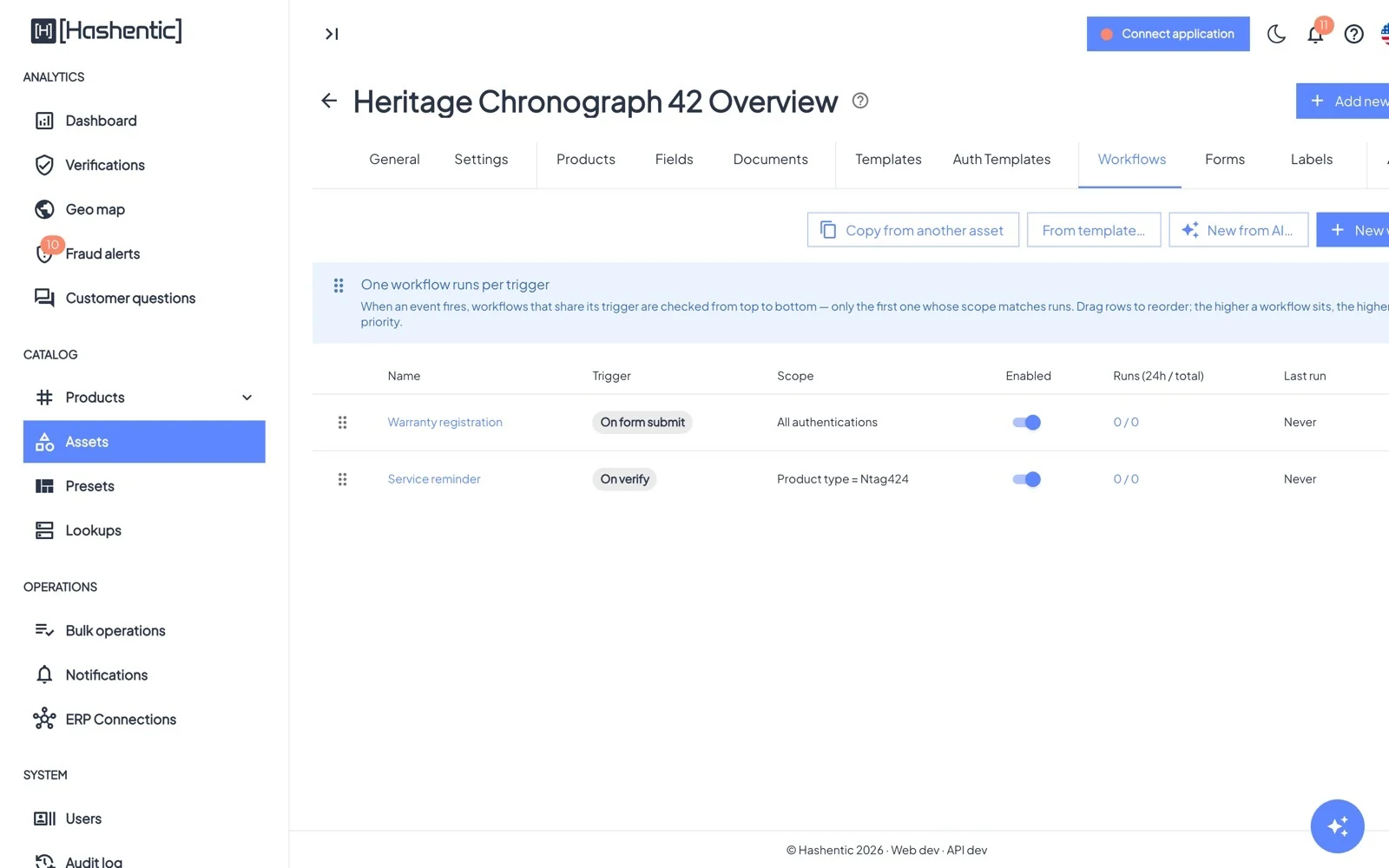Image resolution: width=1389 pixels, height=868 pixels.
Task: Click drag handle of Service reminder row
Action: [x=342, y=479]
